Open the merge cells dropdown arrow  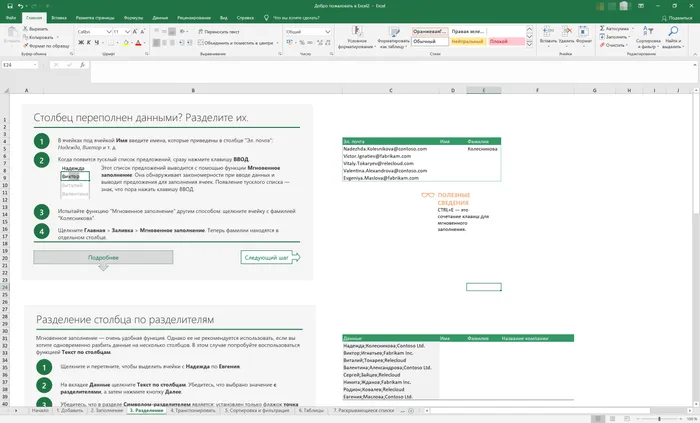click(277, 43)
